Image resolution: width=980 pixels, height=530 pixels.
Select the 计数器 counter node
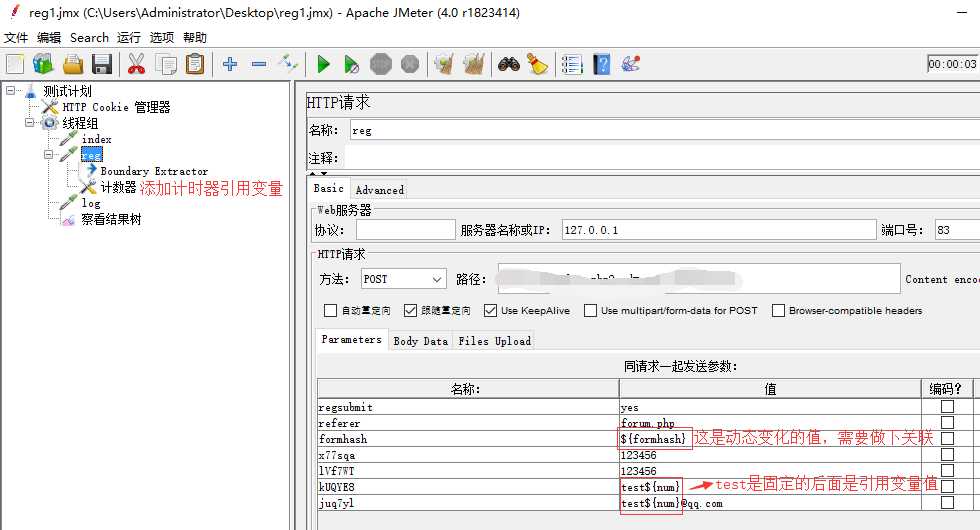click(118, 187)
